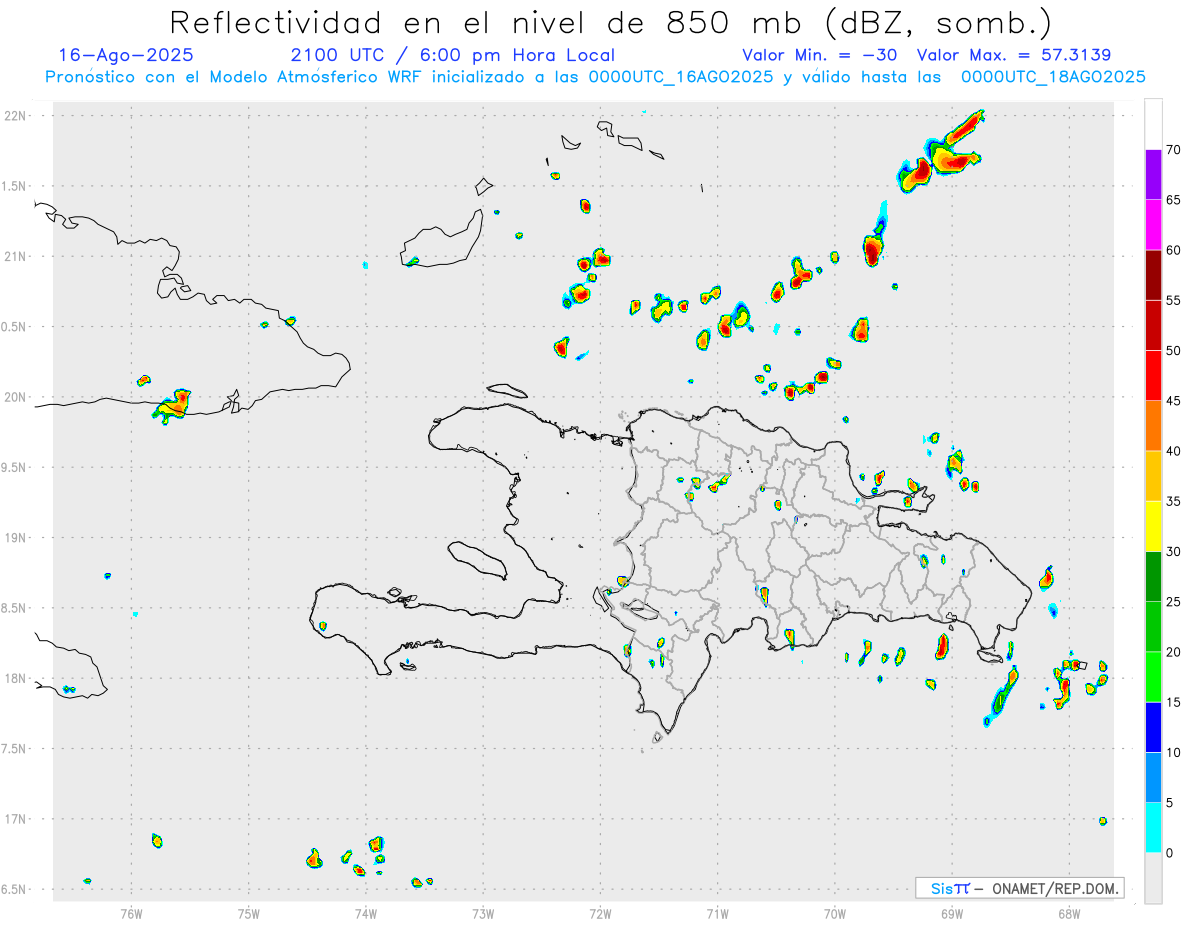The height and width of the screenshot is (927, 1200).
Task: Click the purple 65–70 dBZ colorbar segment
Action: coord(1153,174)
